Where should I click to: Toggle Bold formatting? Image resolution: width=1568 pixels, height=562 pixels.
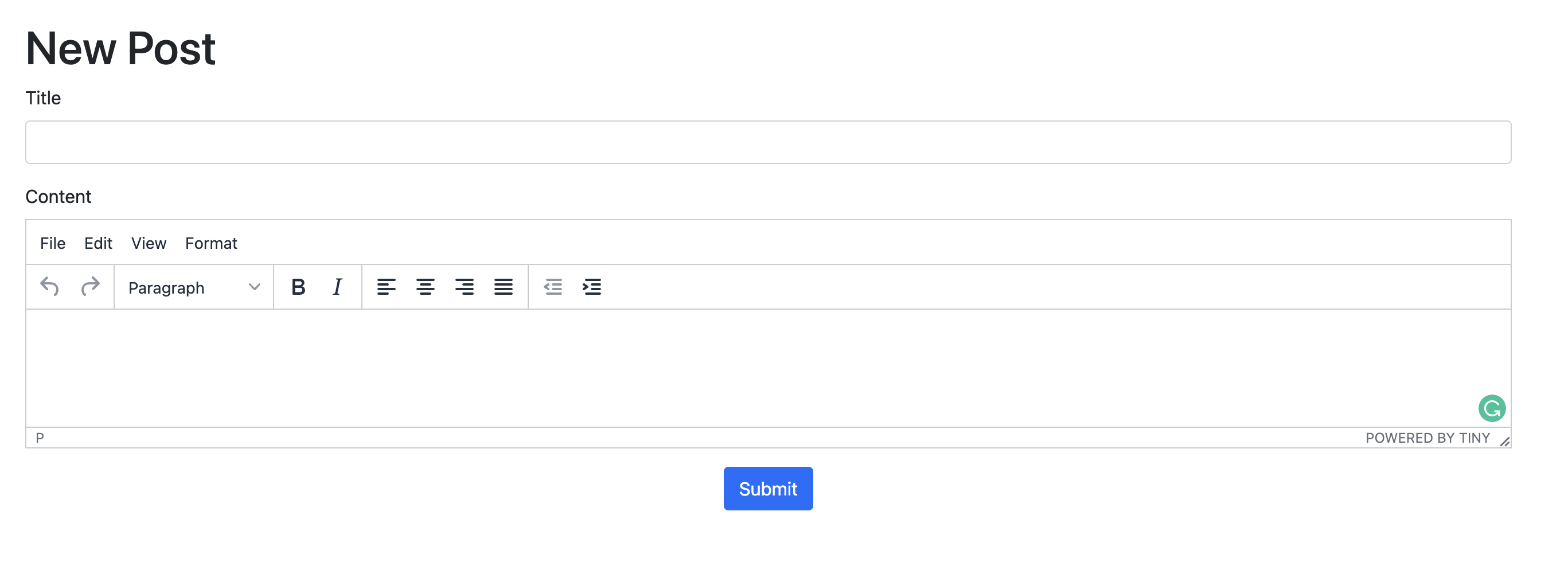coord(298,287)
